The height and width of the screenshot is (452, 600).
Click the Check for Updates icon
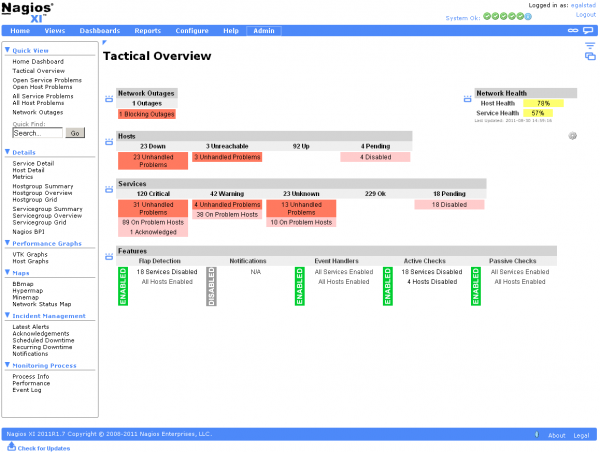tap(10, 446)
